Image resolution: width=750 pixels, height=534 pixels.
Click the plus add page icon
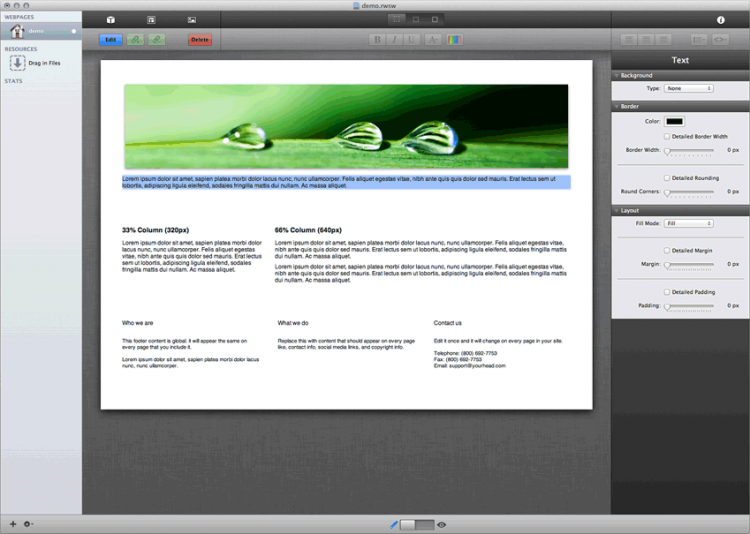(x=13, y=524)
